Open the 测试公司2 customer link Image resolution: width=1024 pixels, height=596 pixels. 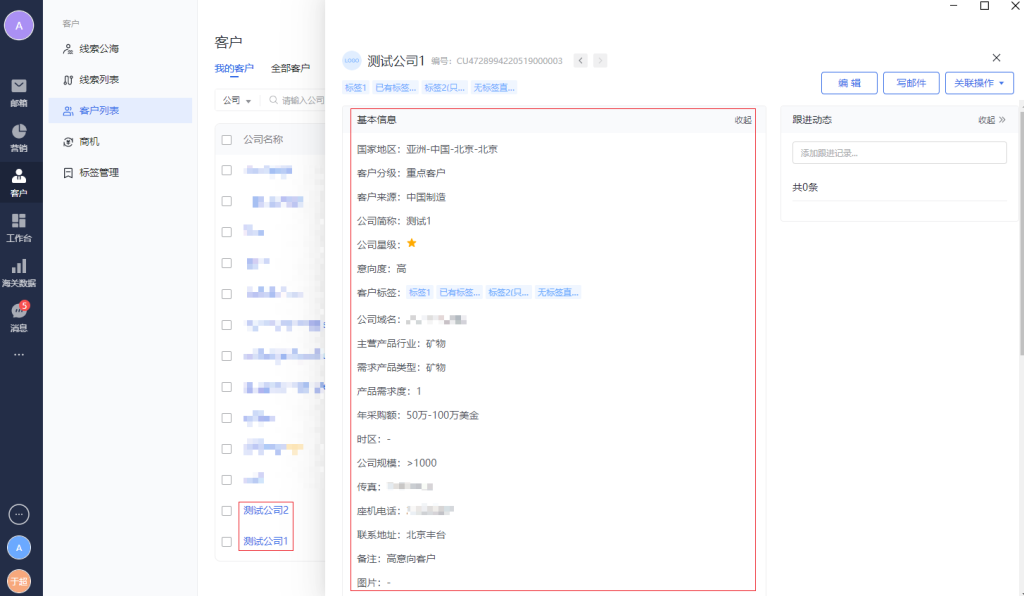pos(266,511)
